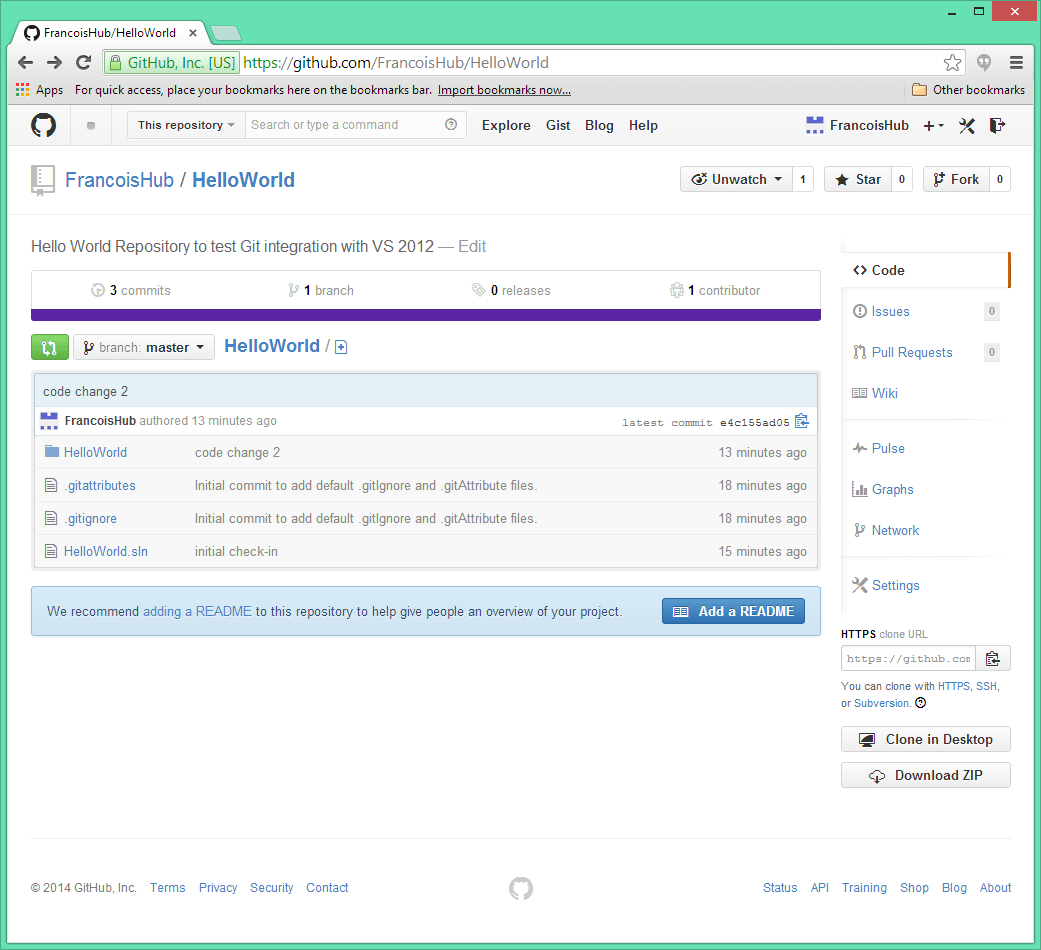
Task: Click the purple language bar
Action: [x=426, y=315]
